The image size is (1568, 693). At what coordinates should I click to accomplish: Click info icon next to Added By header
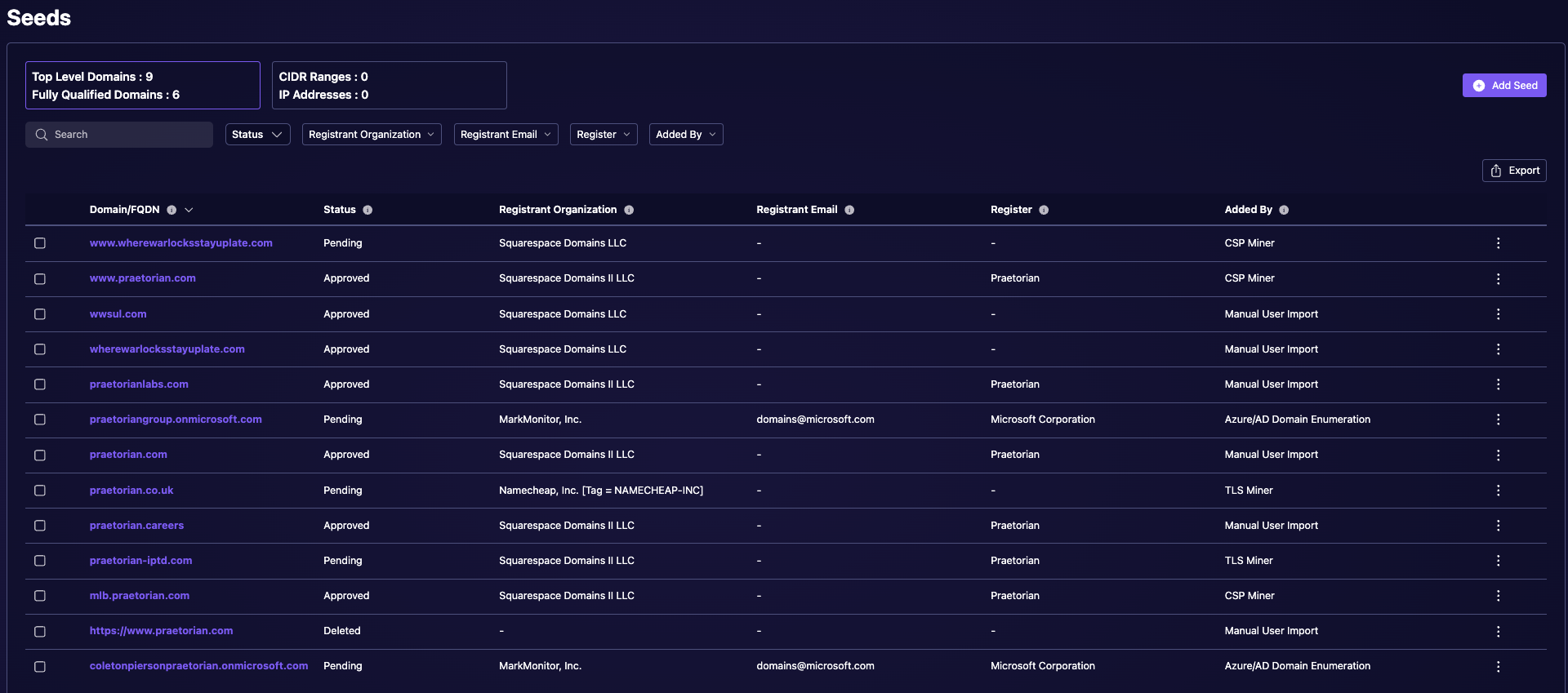click(1284, 210)
